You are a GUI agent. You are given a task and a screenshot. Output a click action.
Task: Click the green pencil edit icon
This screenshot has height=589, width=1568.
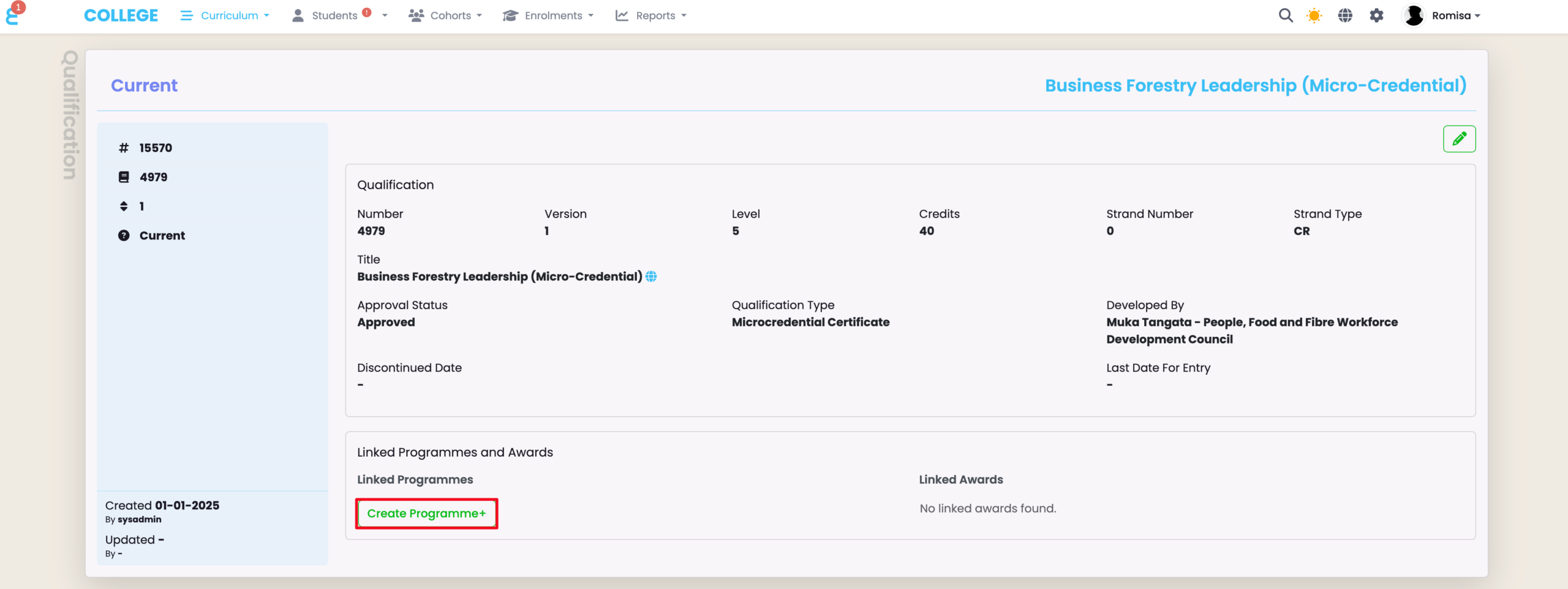click(1459, 139)
